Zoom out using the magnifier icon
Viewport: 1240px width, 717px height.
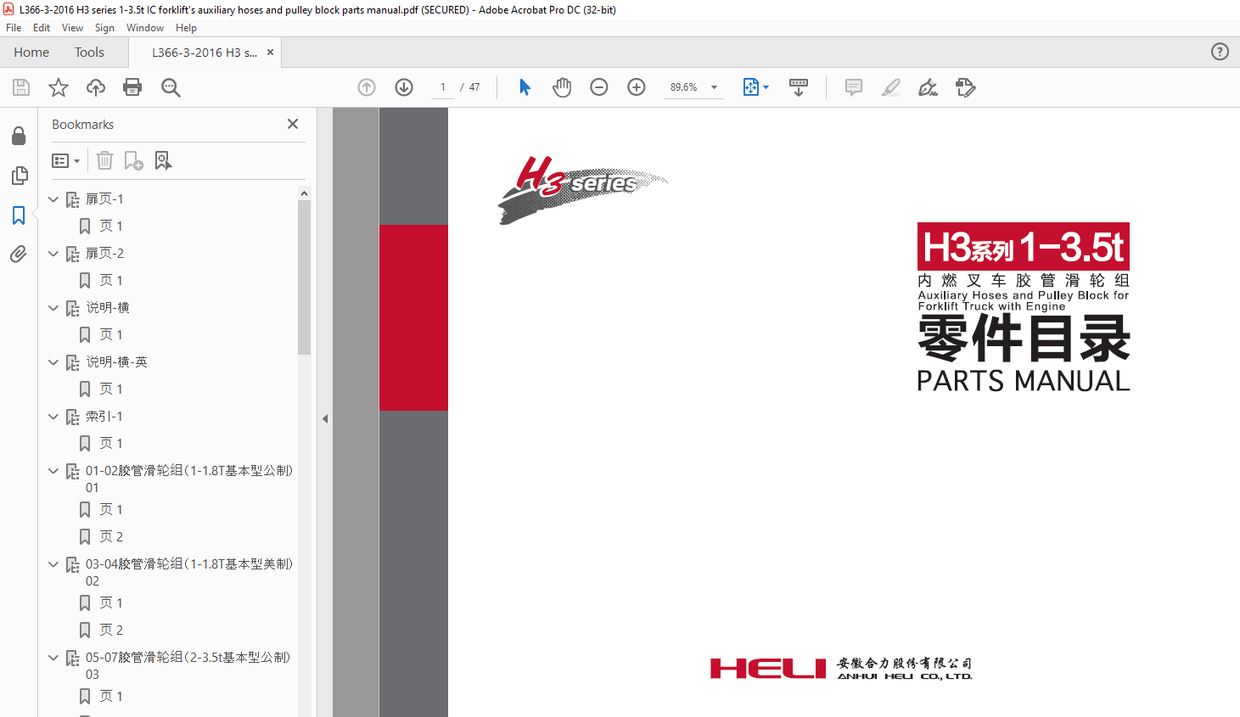[170, 87]
